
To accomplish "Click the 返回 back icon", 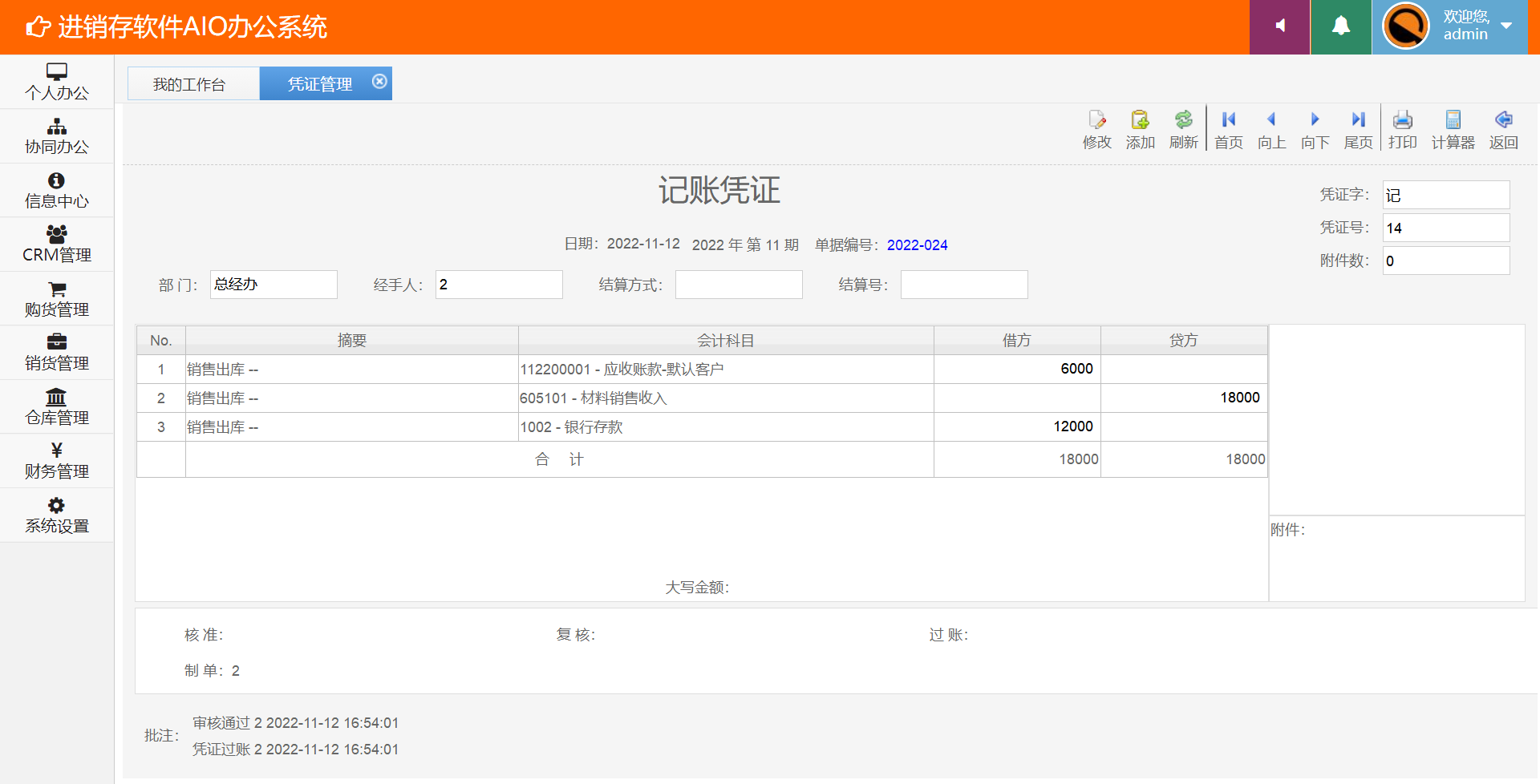I will tap(1503, 130).
